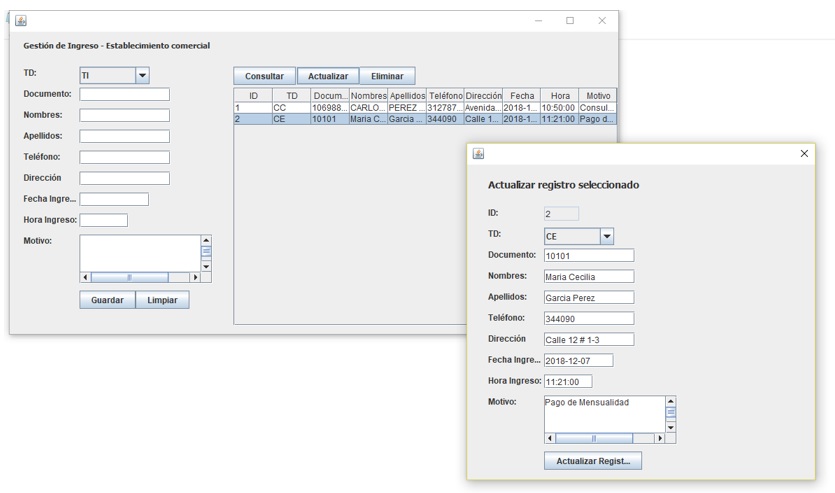Click the Apellidos column header in table
The height and width of the screenshot is (493, 835).
coord(407,96)
